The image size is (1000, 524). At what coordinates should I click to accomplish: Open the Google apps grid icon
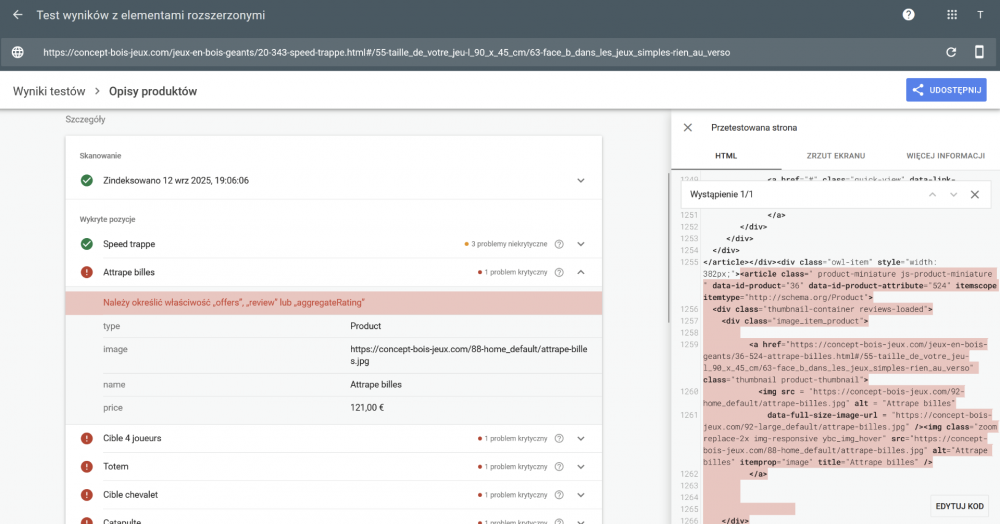pyautogui.click(x=952, y=15)
